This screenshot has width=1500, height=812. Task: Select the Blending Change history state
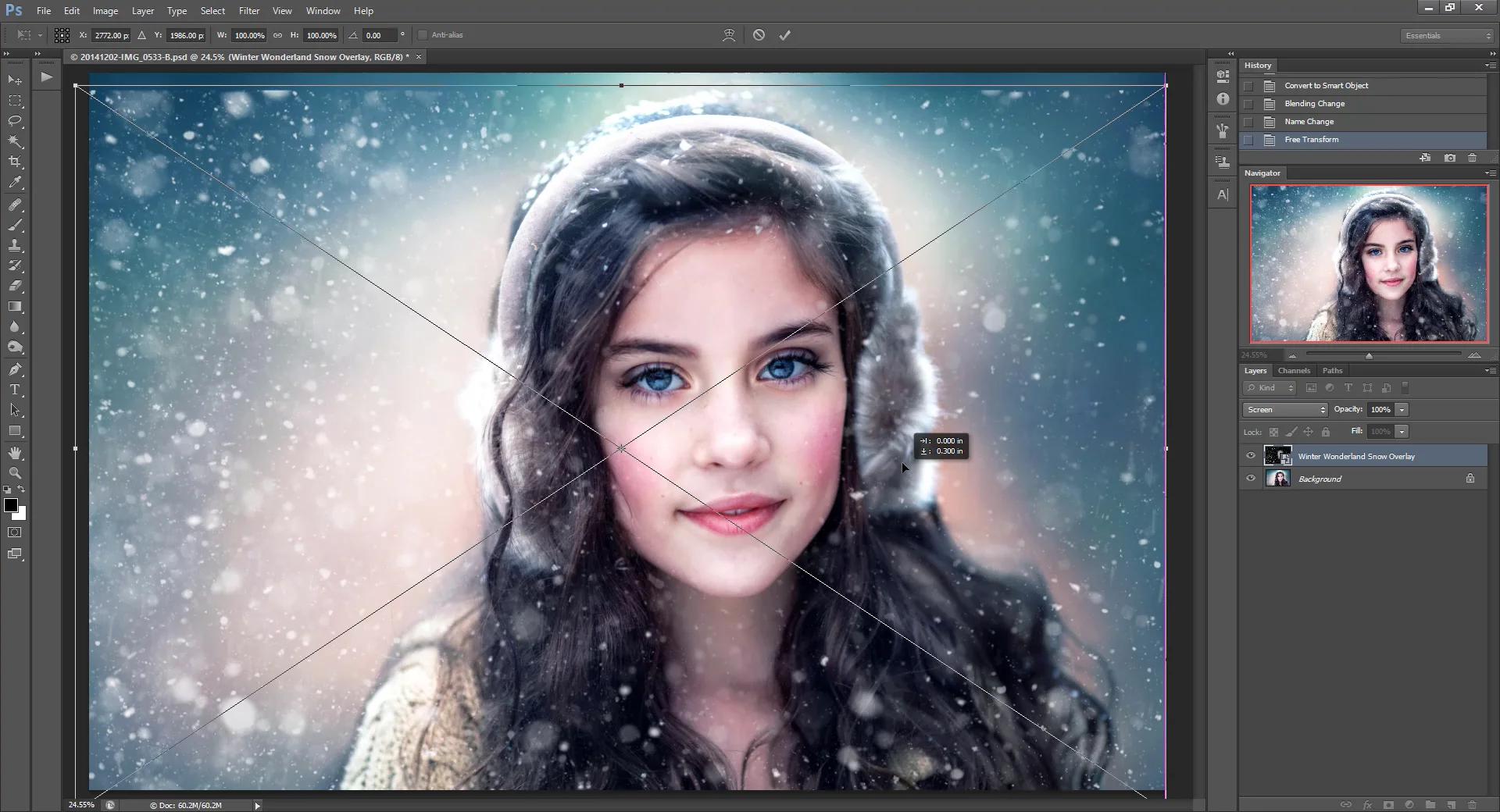pos(1316,103)
